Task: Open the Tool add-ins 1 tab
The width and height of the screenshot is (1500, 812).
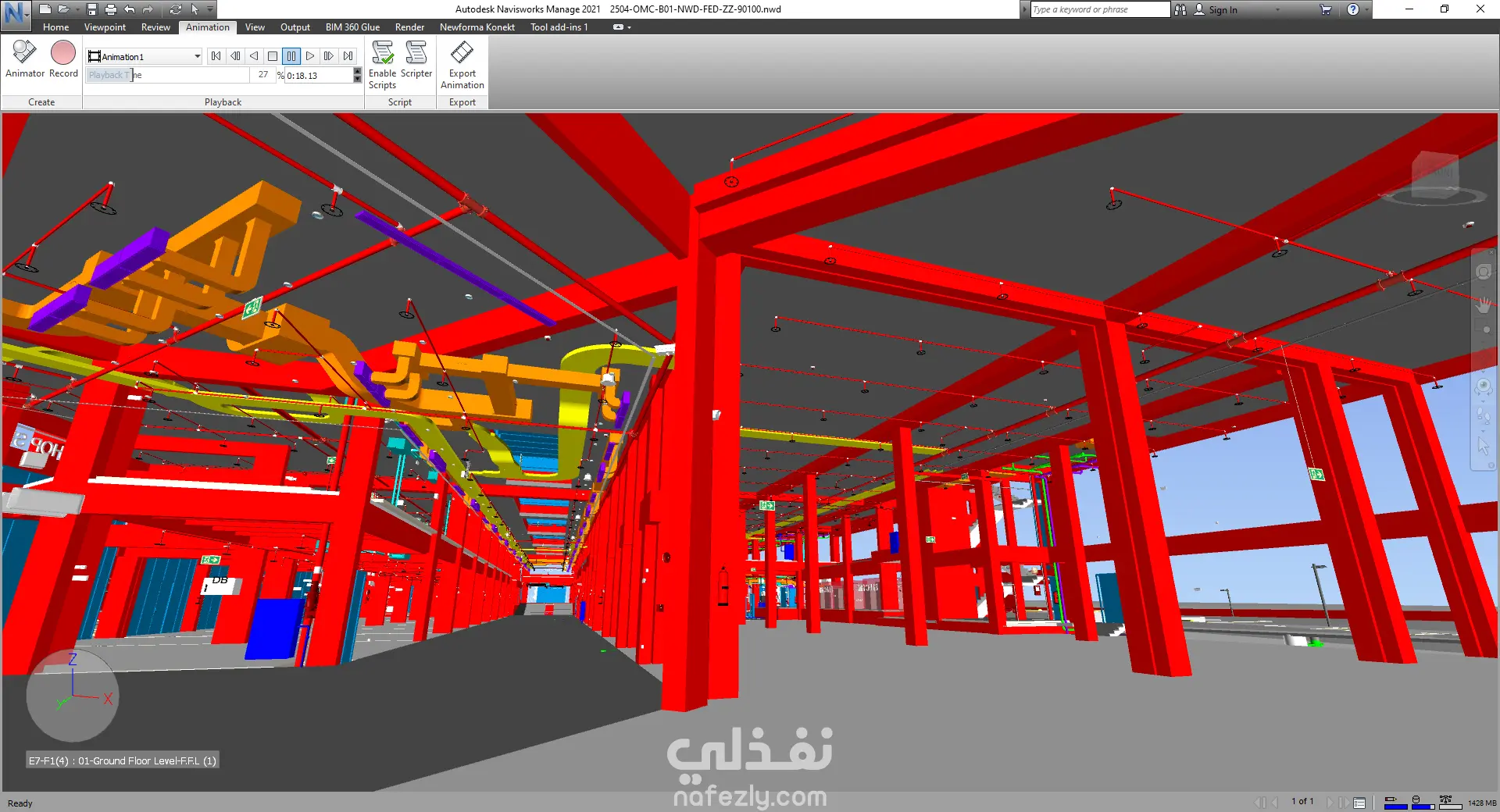Action: [559, 27]
